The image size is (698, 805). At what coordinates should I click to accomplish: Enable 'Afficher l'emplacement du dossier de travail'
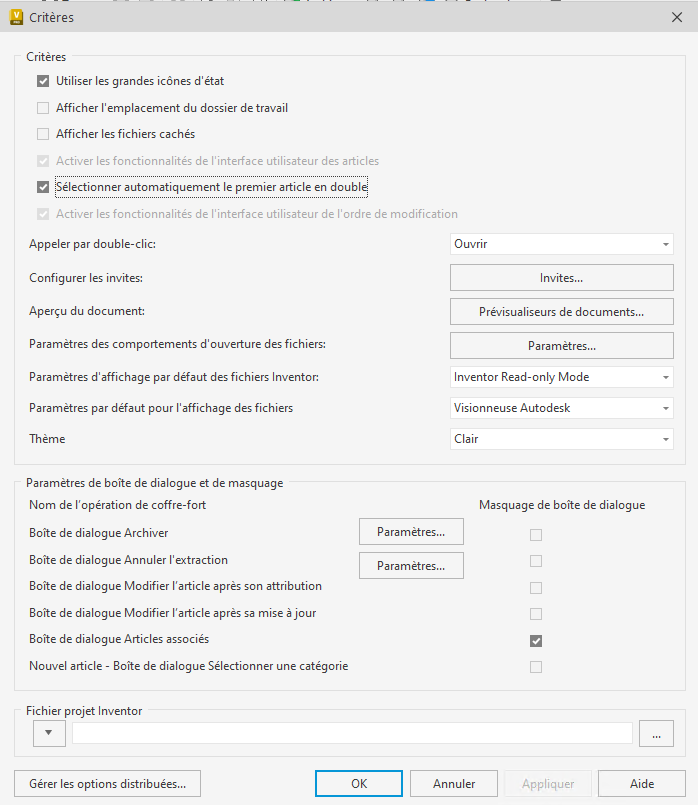click(43, 108)
